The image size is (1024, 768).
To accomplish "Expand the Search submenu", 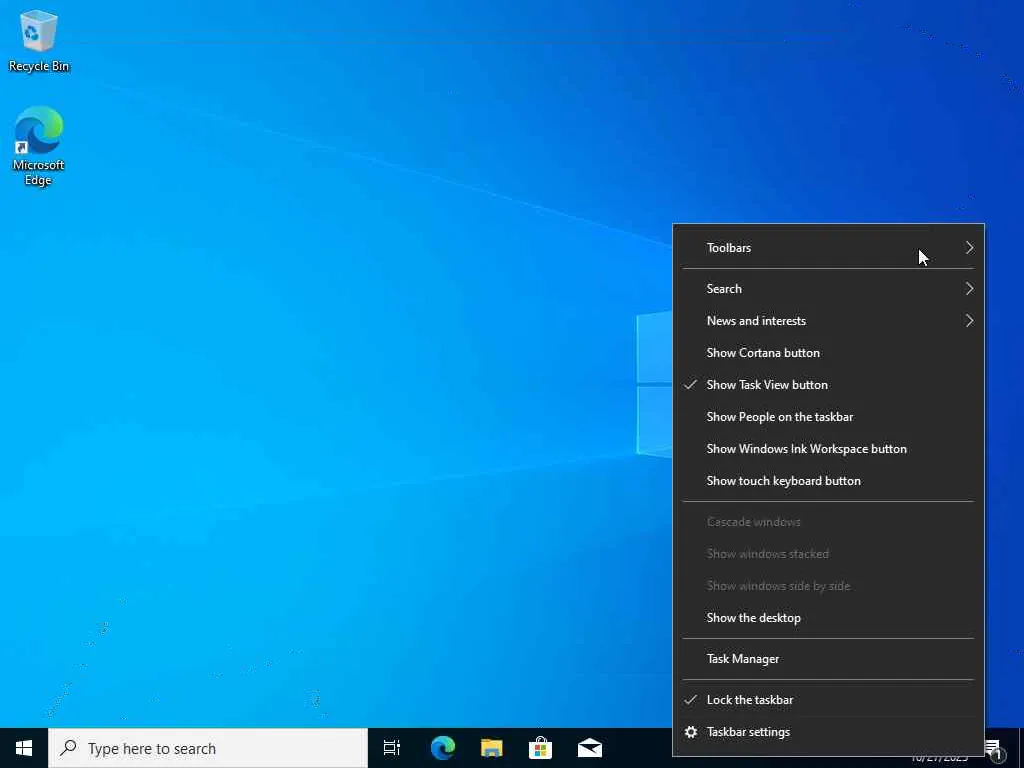I will coord(828,289).
